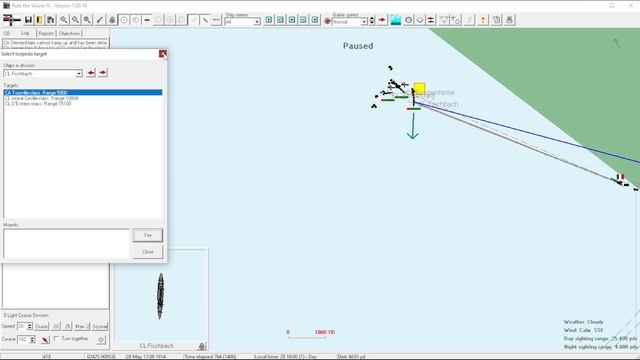Switch to the Objectives tab

click(x=69, y=33)
